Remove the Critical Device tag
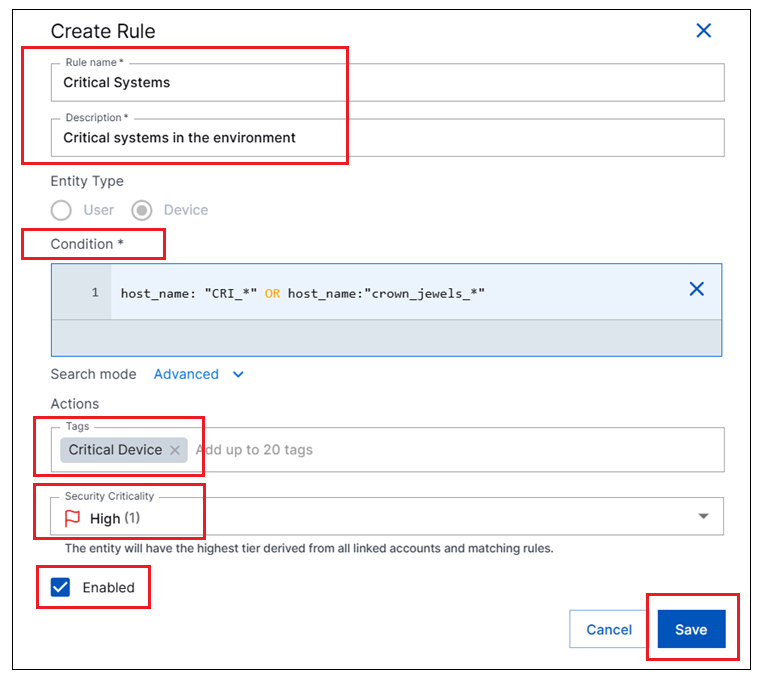The height and width of the screenshot is (678, 760). [x=175, y=450]
